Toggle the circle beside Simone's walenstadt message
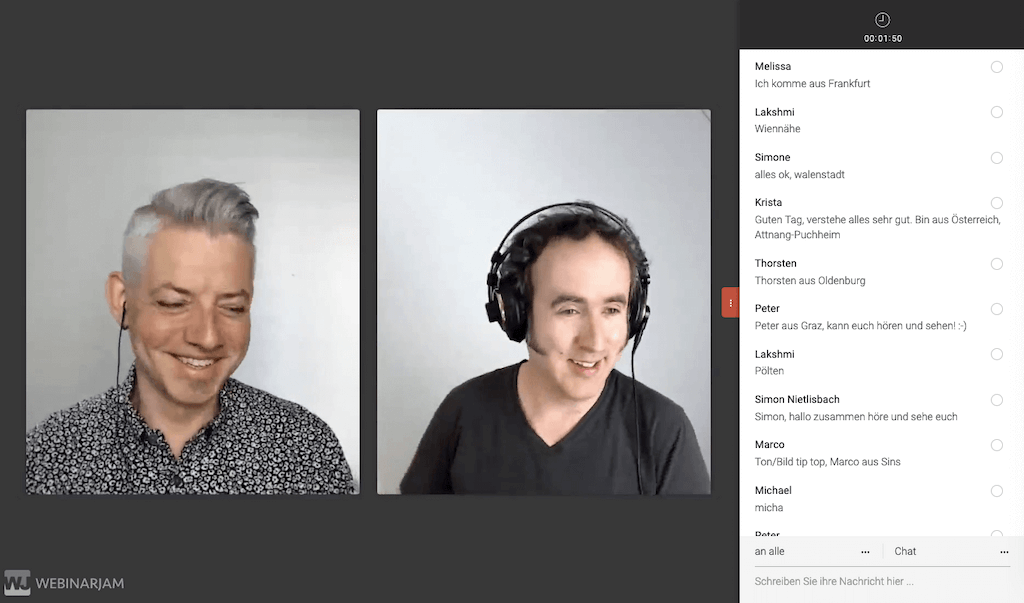 (x=996, y=158)
